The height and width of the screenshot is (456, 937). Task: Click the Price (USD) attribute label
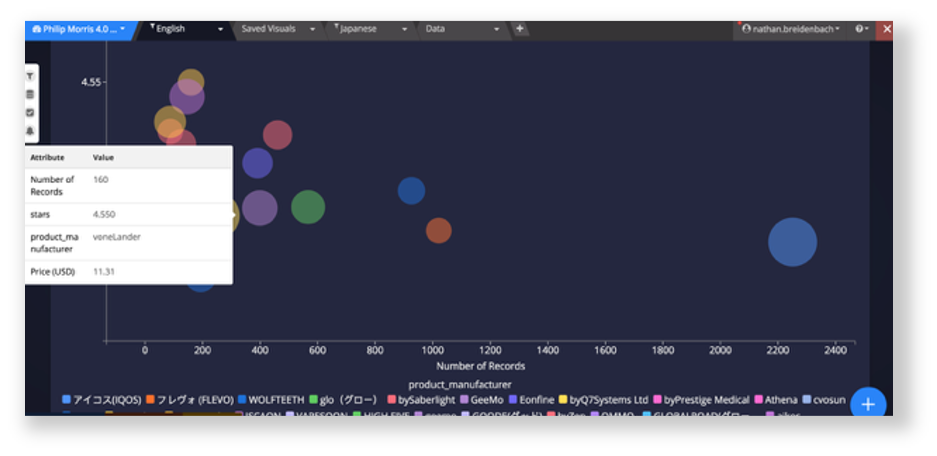coord(53,271)
